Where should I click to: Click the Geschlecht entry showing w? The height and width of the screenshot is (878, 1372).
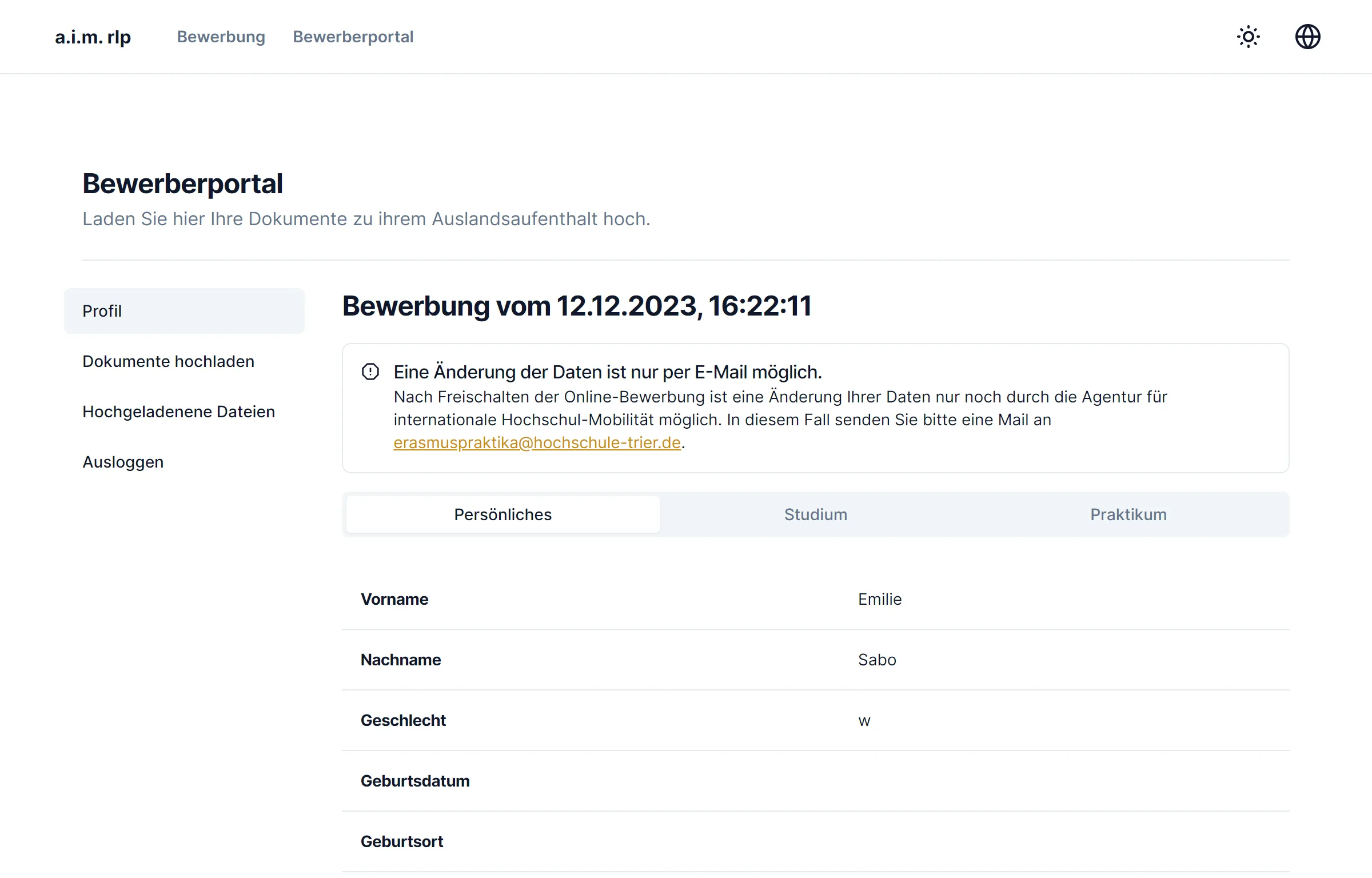tap(864, 720)
